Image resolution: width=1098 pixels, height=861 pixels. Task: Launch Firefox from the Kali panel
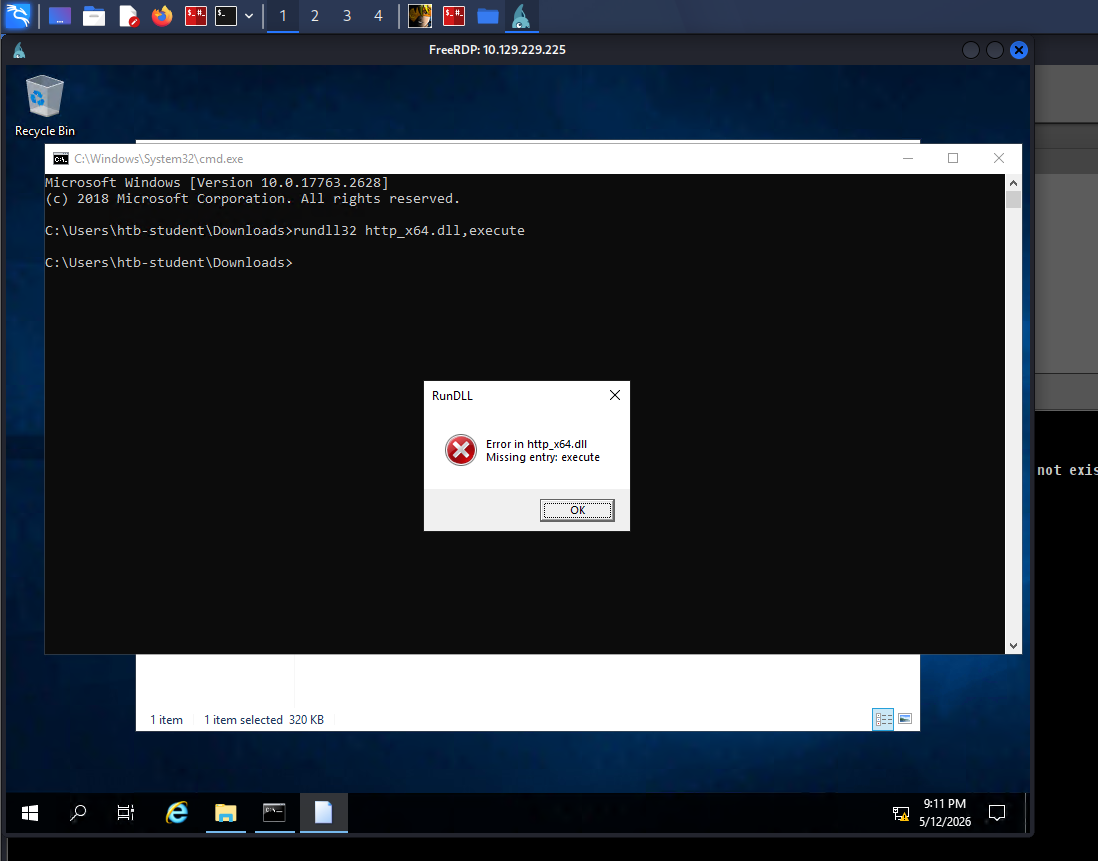pos(162,15)
